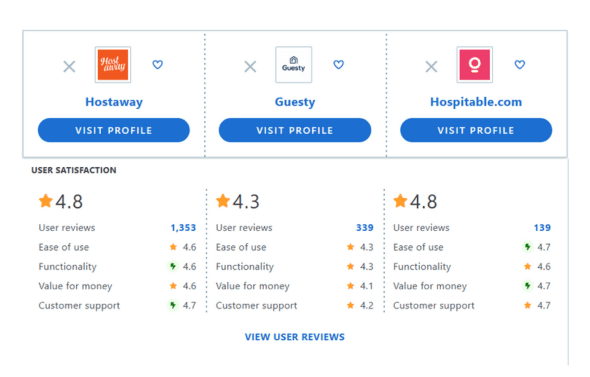The width and height of the screenshot is (590, 377).
Task: Click the View User Reviews link
Action: point(295,337)
